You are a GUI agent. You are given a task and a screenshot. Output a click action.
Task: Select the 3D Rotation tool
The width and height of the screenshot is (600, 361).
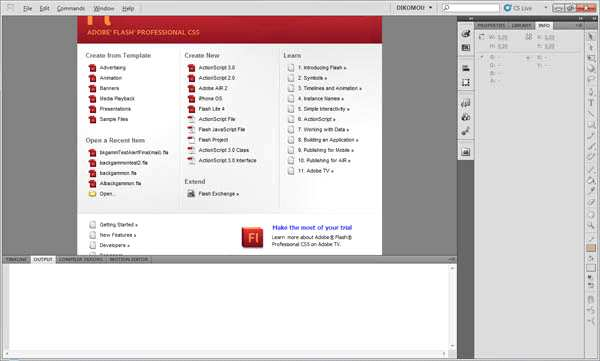point(591,69)
